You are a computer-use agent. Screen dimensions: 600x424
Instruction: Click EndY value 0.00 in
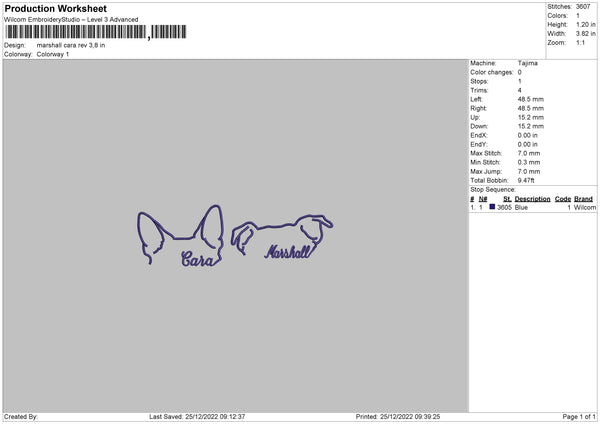coord(528,145)
